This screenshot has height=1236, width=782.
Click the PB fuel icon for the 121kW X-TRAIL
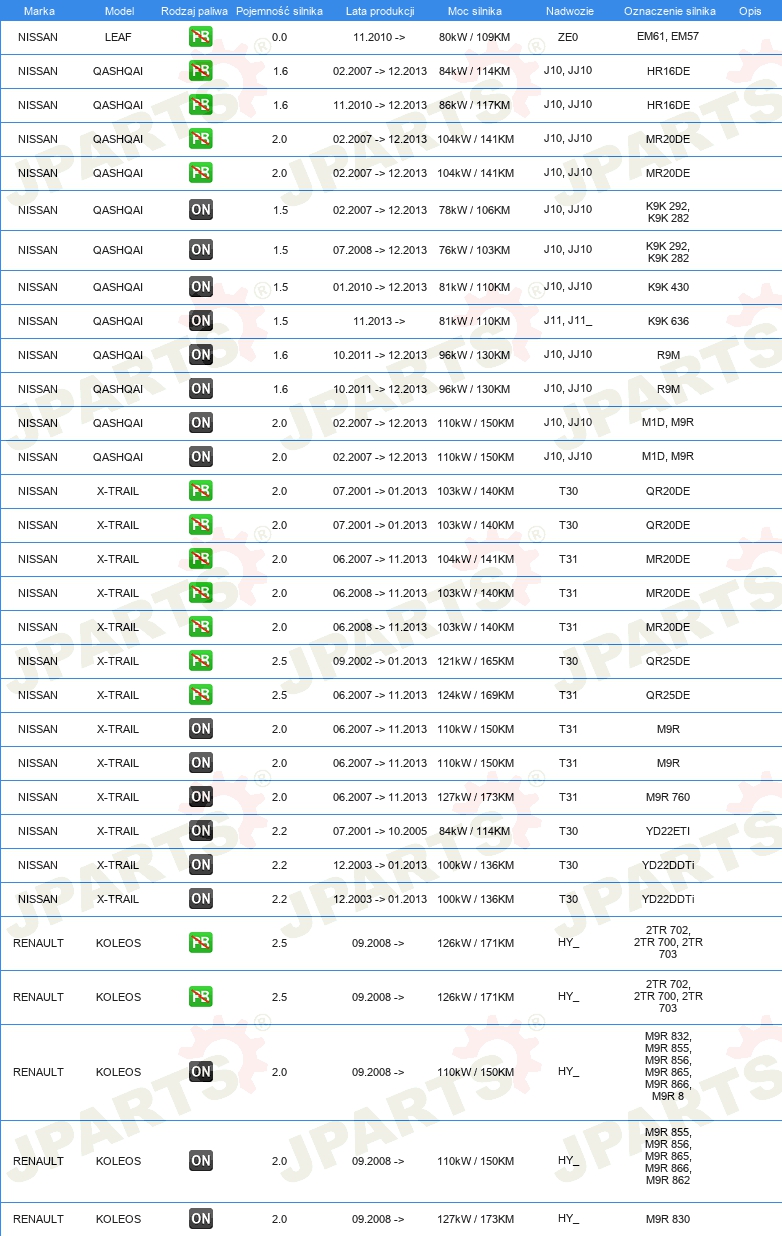click(200, 661)
